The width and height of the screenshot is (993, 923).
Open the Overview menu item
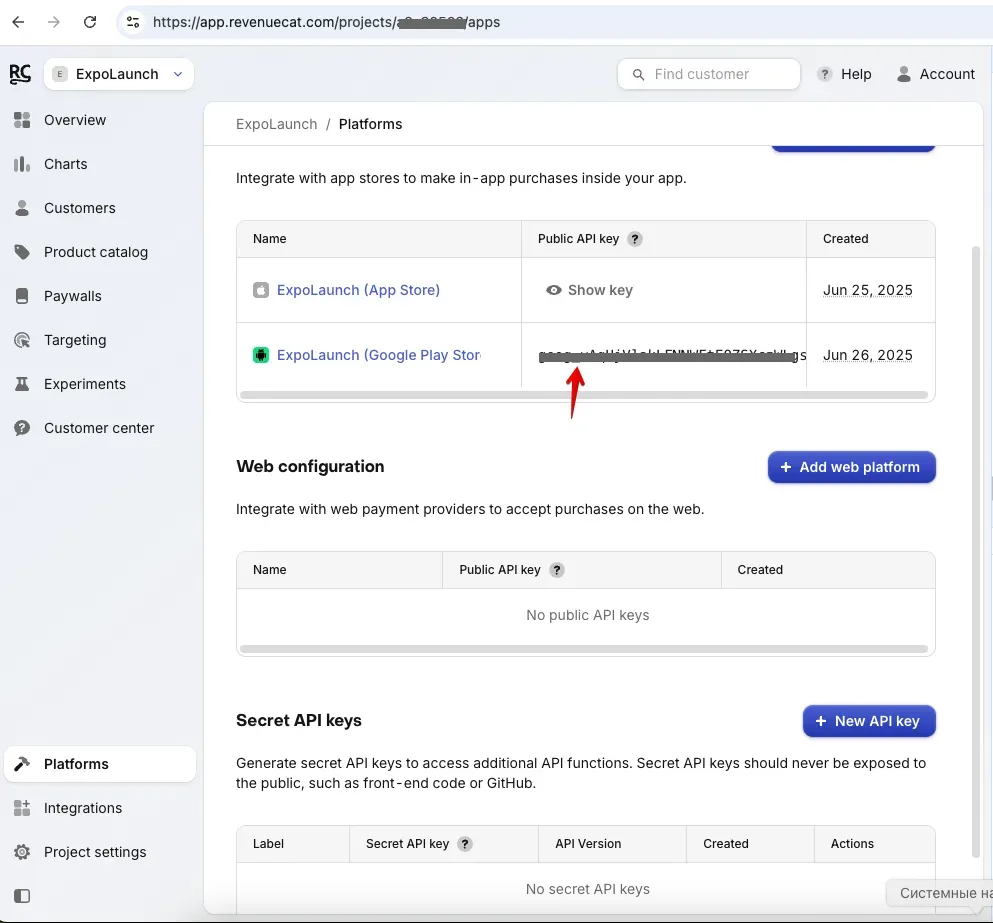pos(75,120)
